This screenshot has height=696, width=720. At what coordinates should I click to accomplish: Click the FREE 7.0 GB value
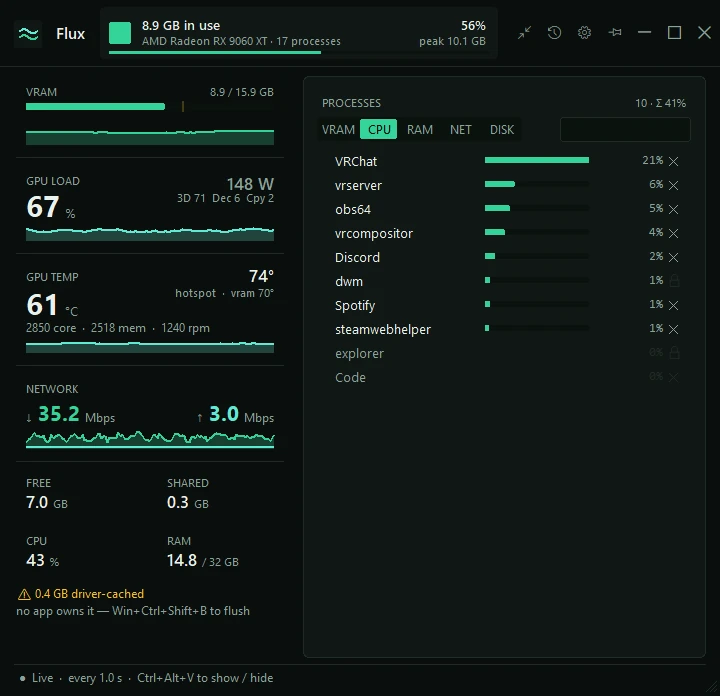pos(47,502)
